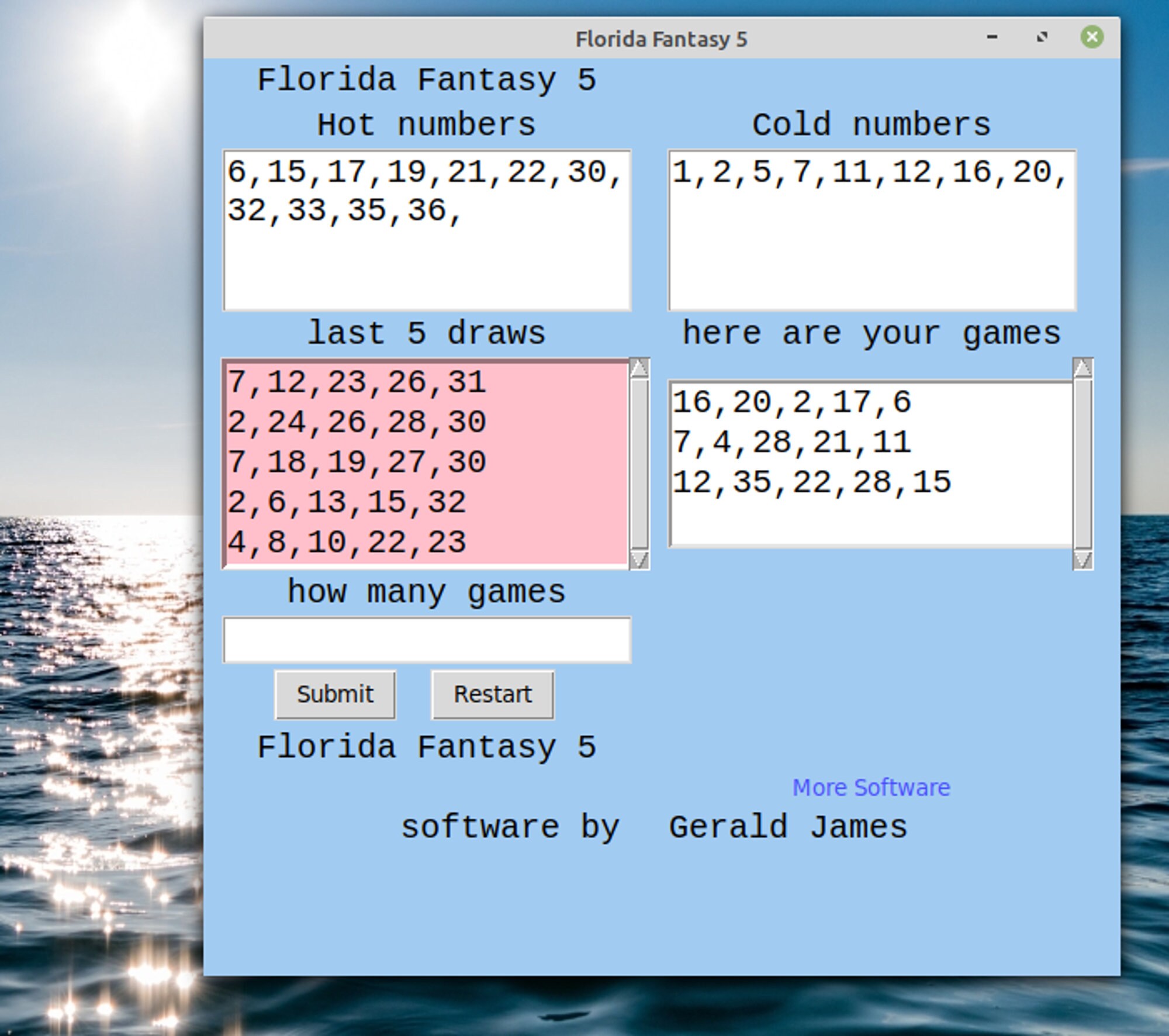Click the last 5 draws scrollbar track
The height and width of the screenshot is (1036, 1169).
coord(639,464)
